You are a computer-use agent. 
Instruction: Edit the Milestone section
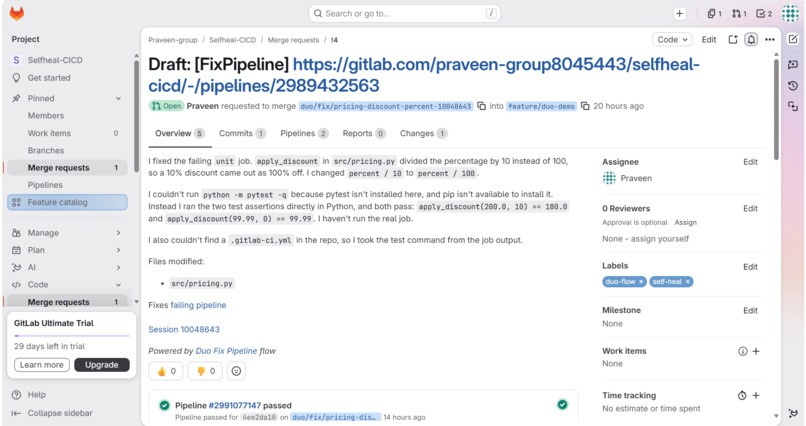tap(750, 311)
